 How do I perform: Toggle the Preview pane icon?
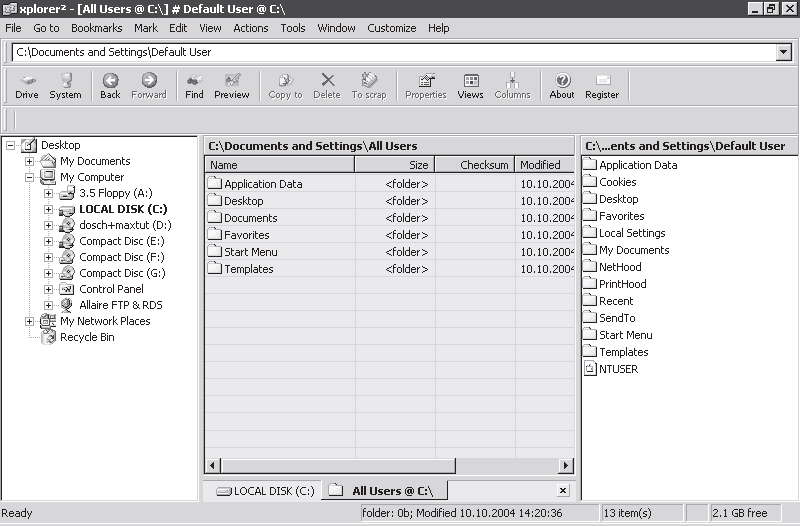[x=232, y=86]
